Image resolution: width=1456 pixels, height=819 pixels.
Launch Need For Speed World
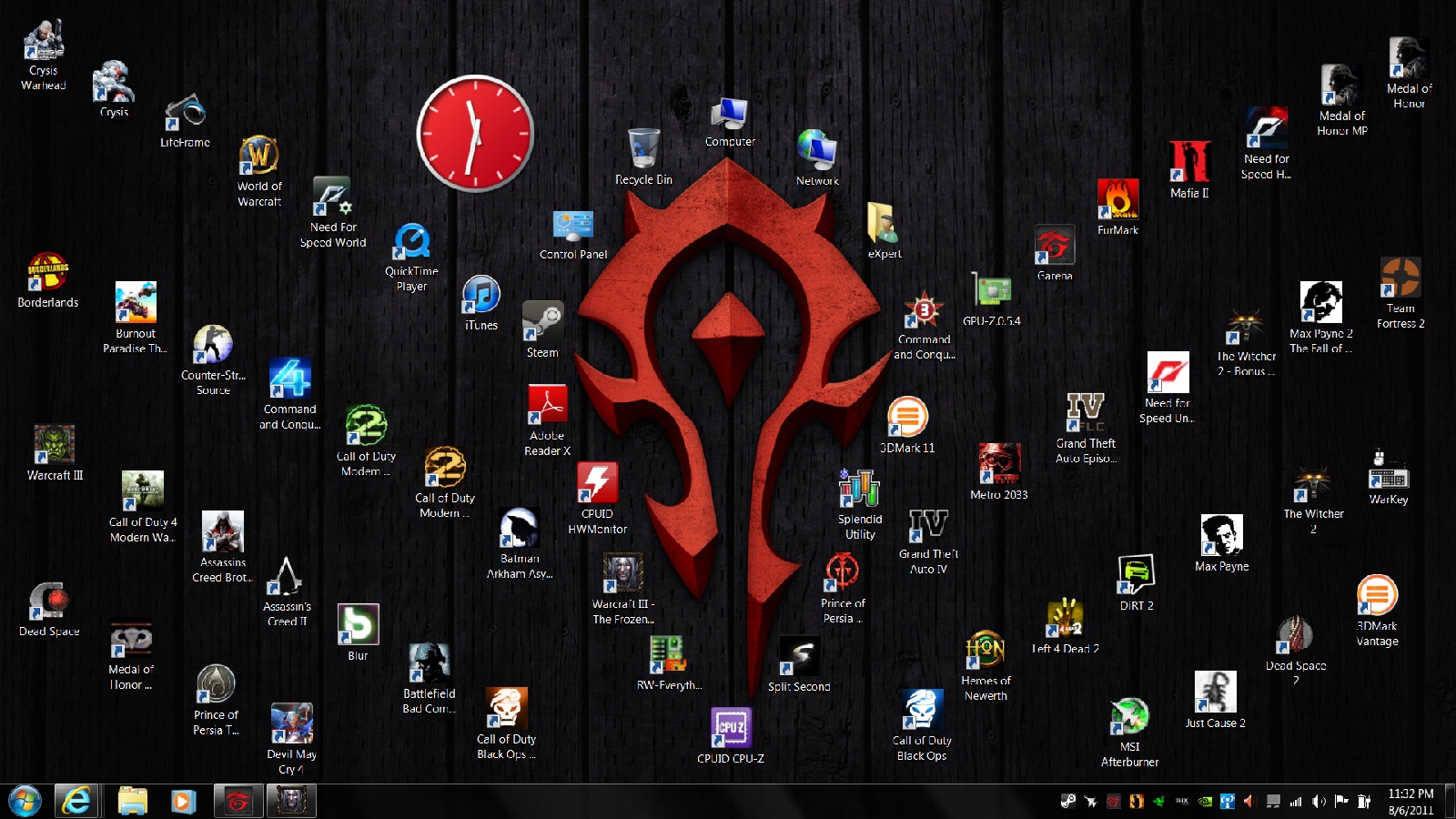[x=333, y=212]
